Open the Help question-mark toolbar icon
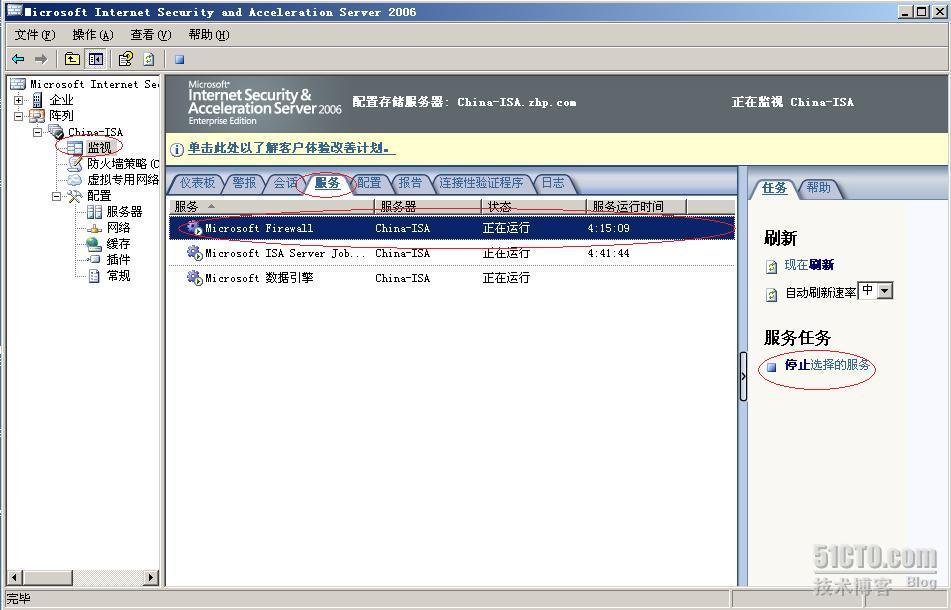Viewport: 951px width, 610px height. pyautogui.click(x=126, y=59)
